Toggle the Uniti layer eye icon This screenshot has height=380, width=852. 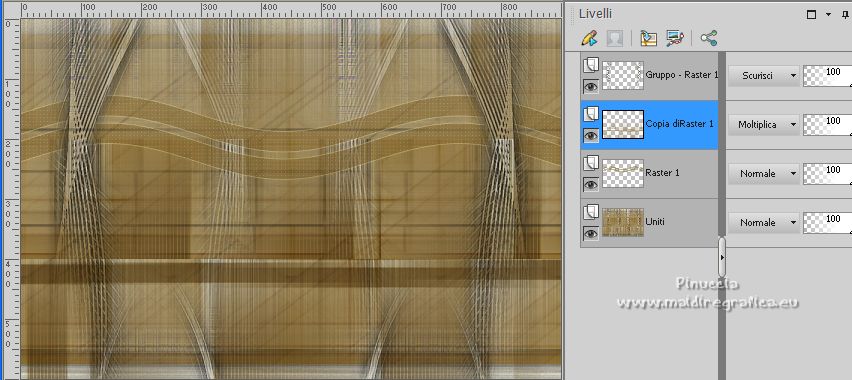point(591,233)
